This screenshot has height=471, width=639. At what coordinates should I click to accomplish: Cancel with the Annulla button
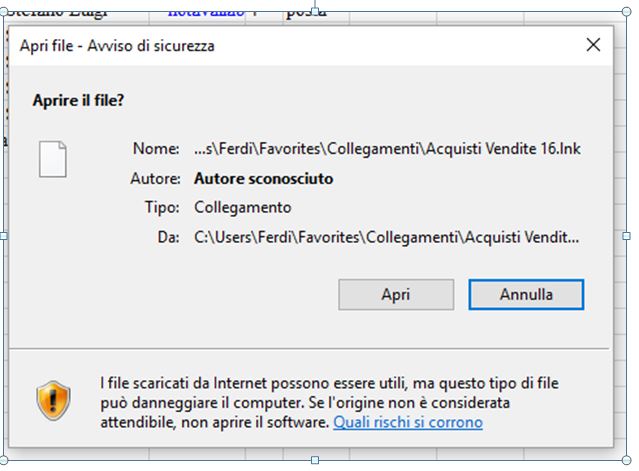pos(526,295)
